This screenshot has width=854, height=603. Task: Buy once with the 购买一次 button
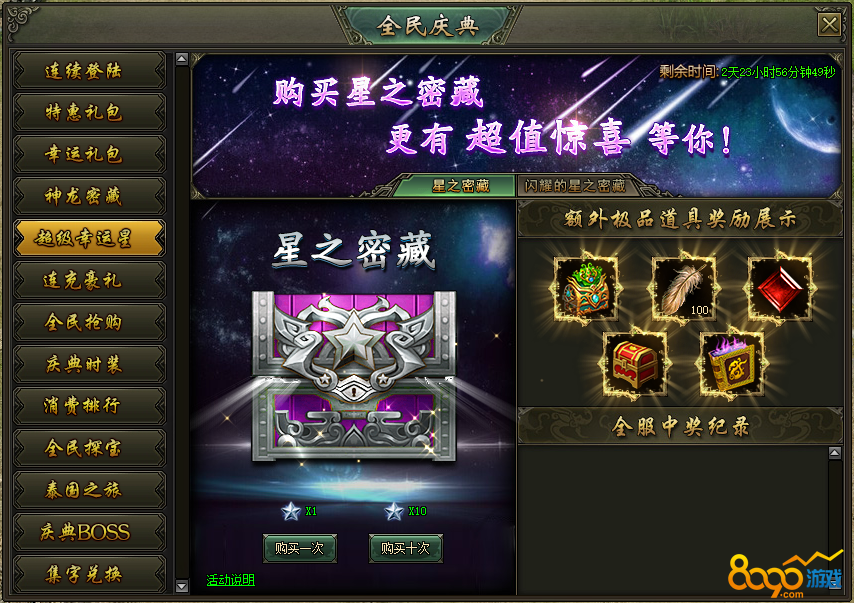(300, 548)
